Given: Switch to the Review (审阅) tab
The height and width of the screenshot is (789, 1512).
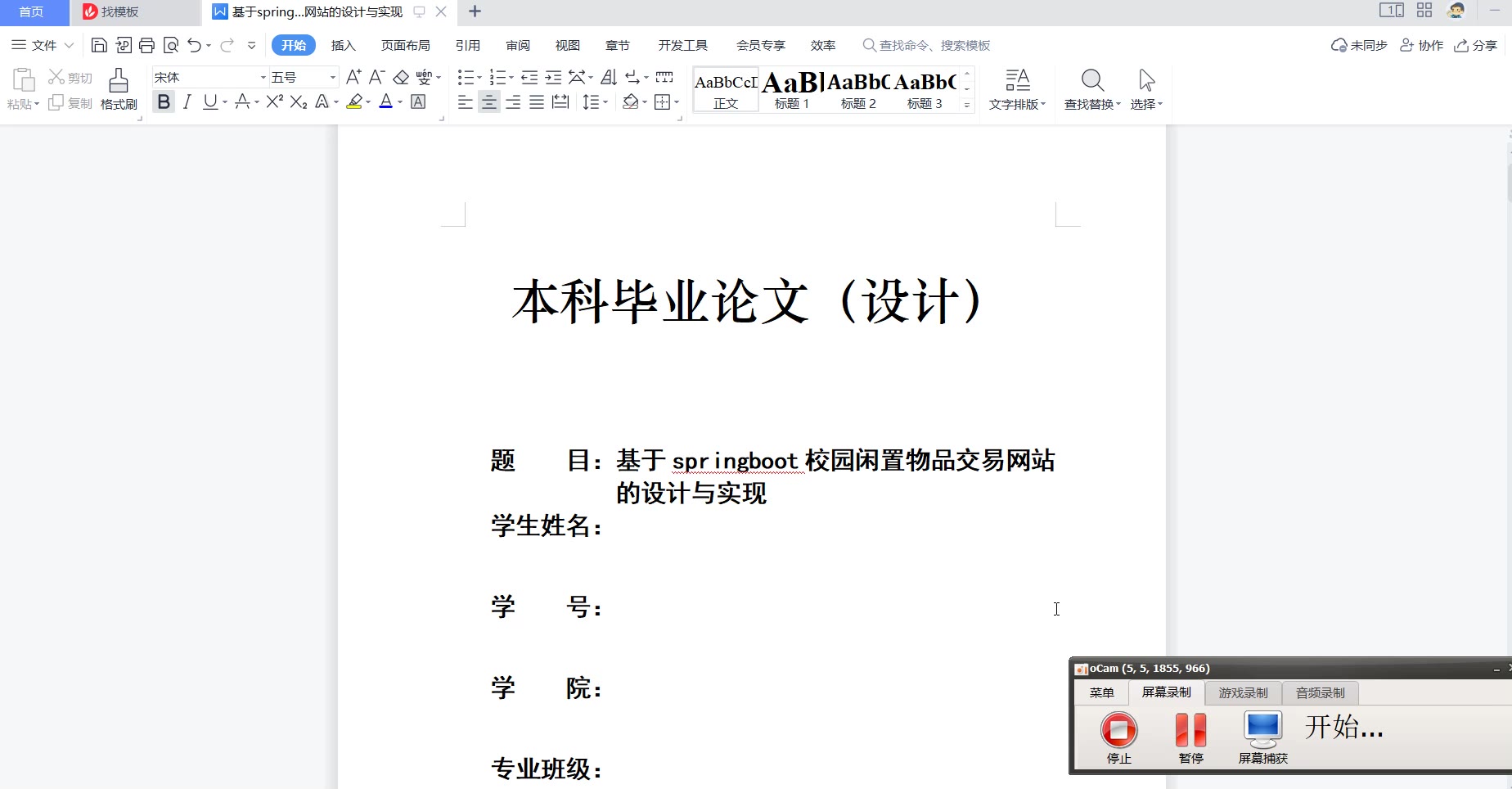Looking at the screenshot, I should tap(518, 45).
